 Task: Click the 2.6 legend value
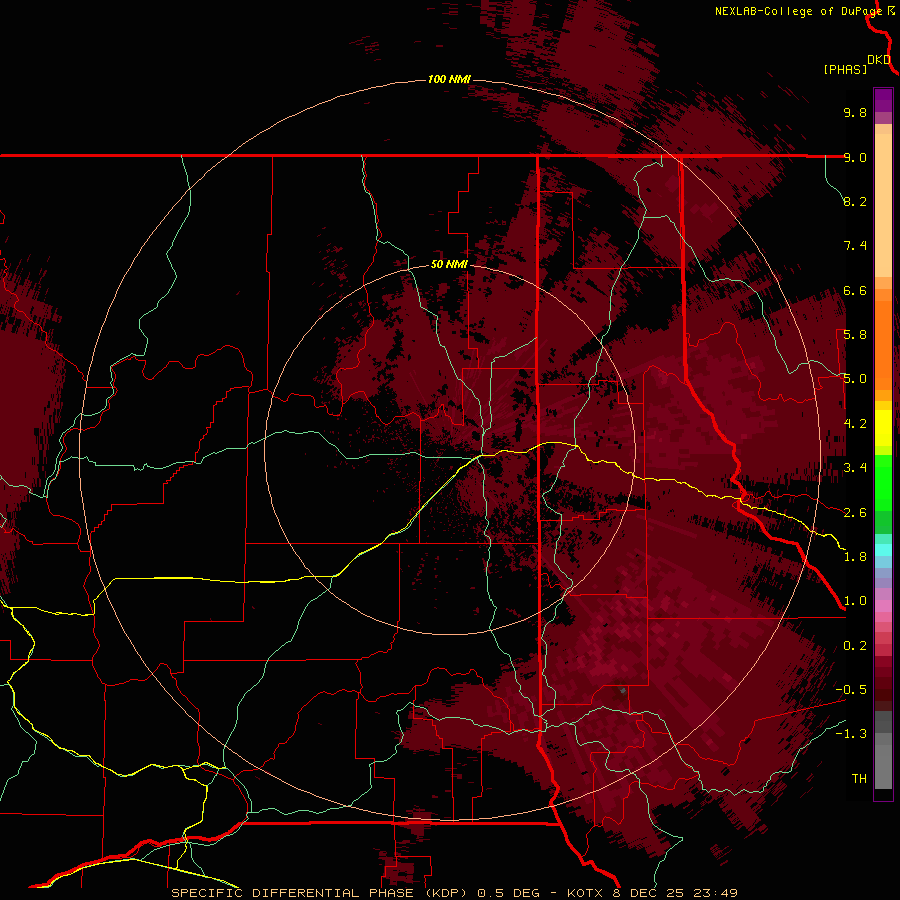855,513
